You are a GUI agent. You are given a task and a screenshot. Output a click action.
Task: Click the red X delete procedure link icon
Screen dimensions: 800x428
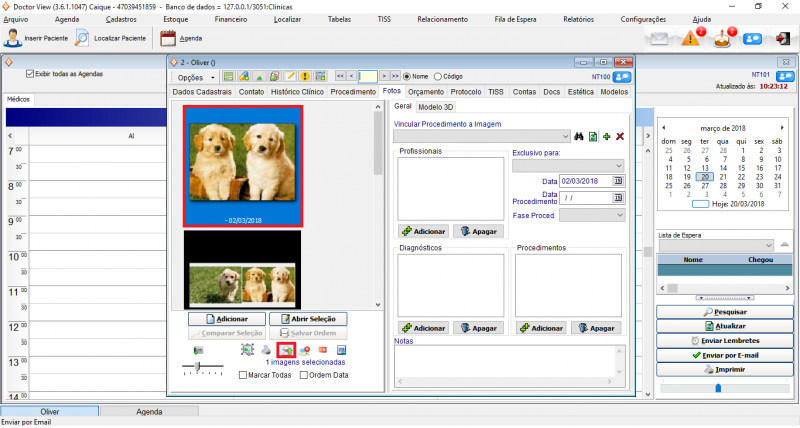[x=620, y=136]
